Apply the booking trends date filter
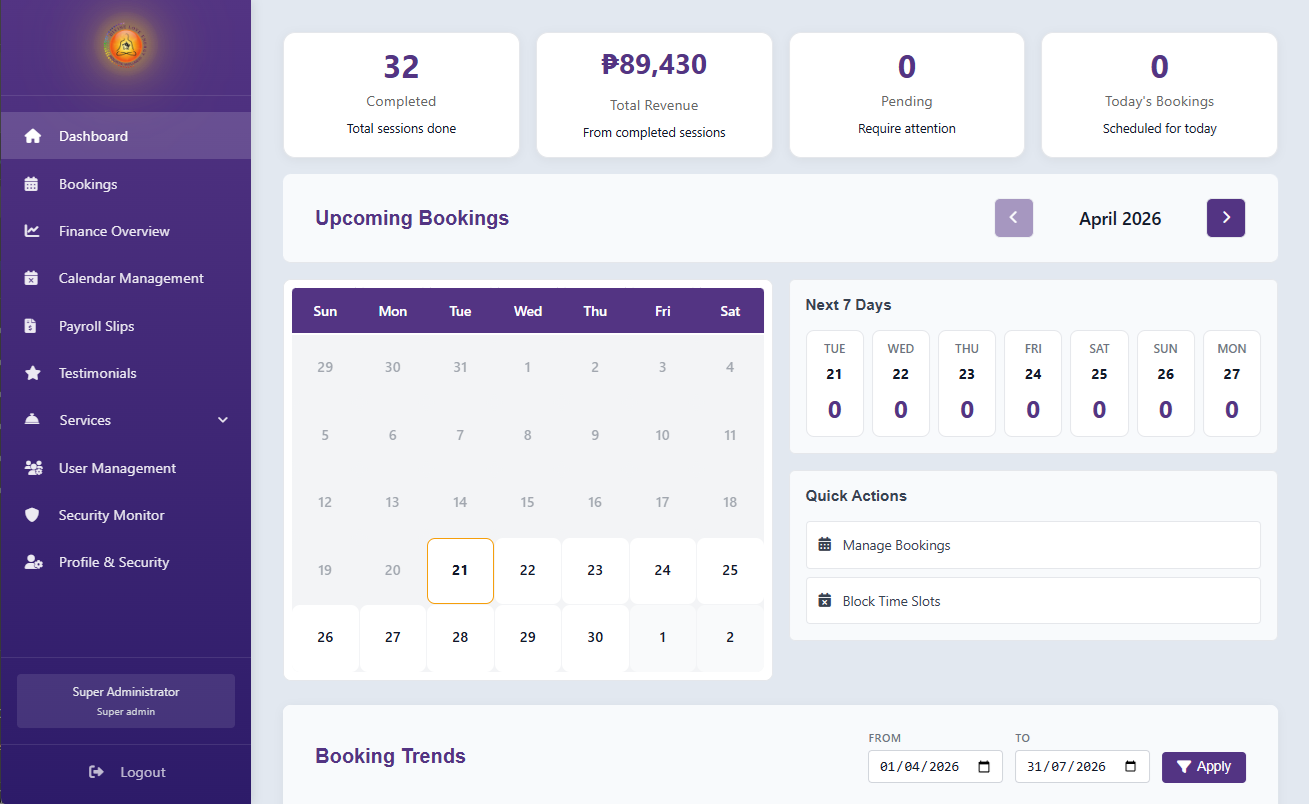Viewport: 1309px width, 804px height. tap(1204, 767)
